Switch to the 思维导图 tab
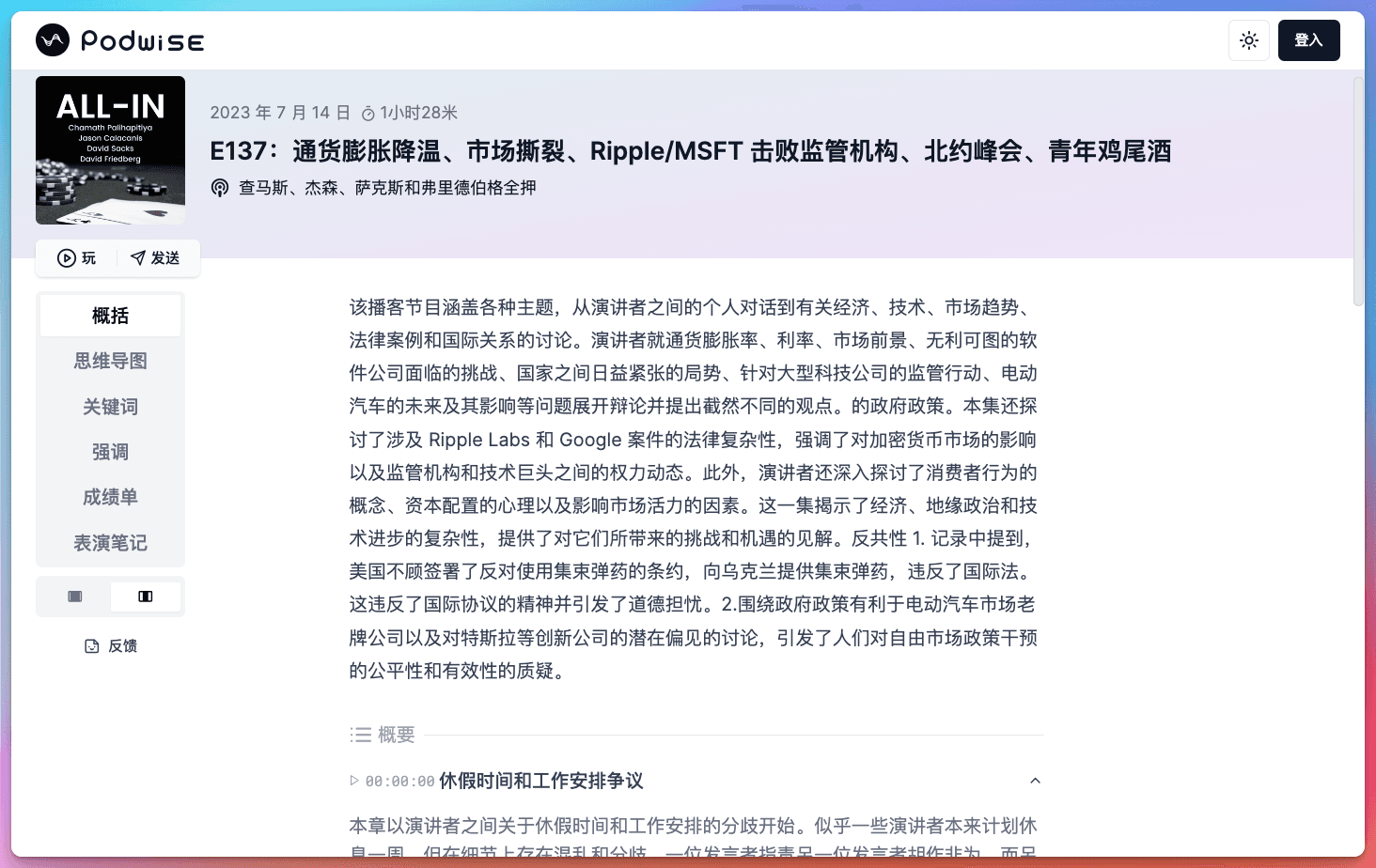 [110, 361]
